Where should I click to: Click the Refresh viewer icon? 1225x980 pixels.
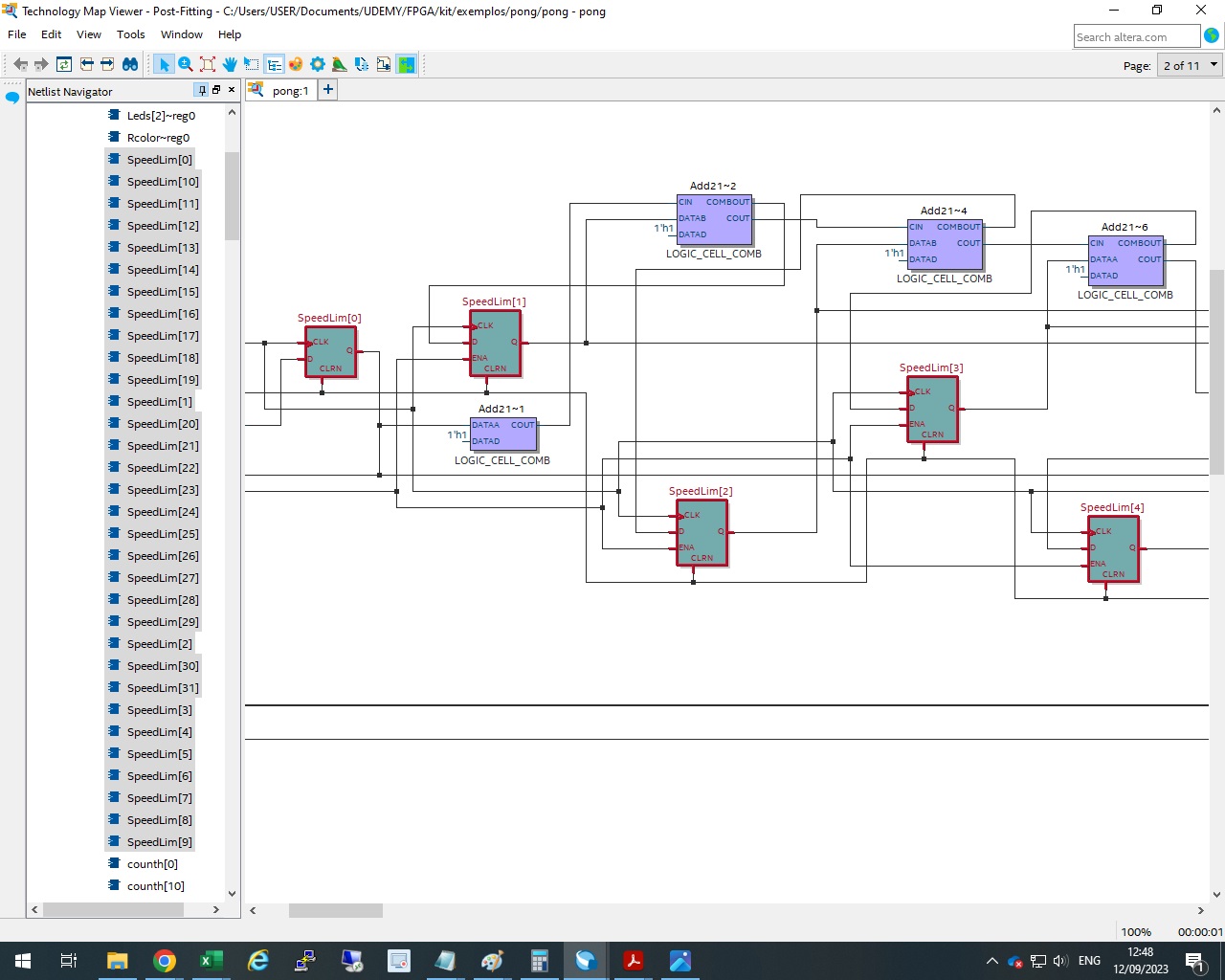coord(64,64)
